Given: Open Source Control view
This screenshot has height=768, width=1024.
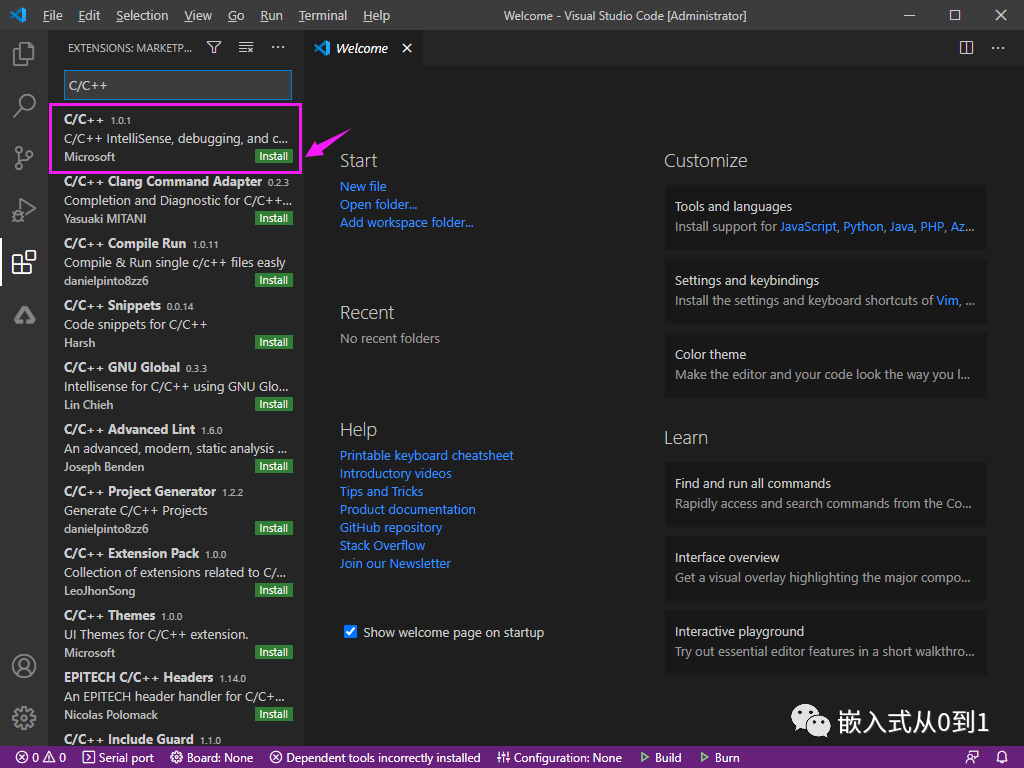Looking at the screenshot, I should 24,157.
